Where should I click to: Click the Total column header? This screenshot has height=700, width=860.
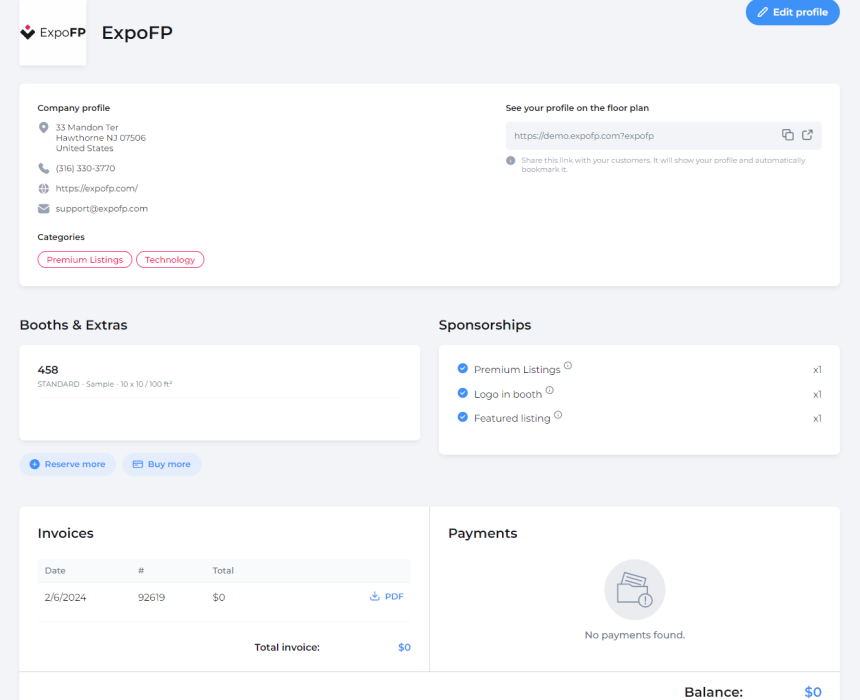click(223, 571)
